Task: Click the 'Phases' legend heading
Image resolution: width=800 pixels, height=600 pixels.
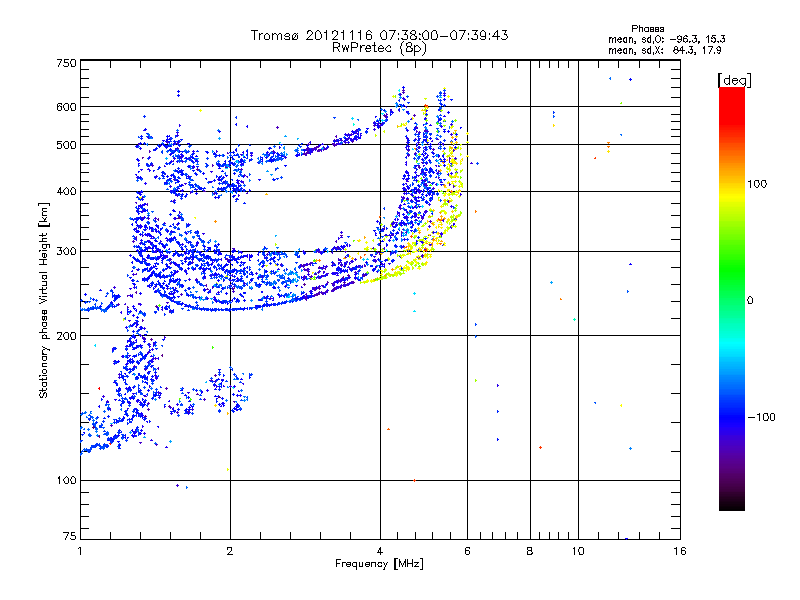Action: point(647,29)
